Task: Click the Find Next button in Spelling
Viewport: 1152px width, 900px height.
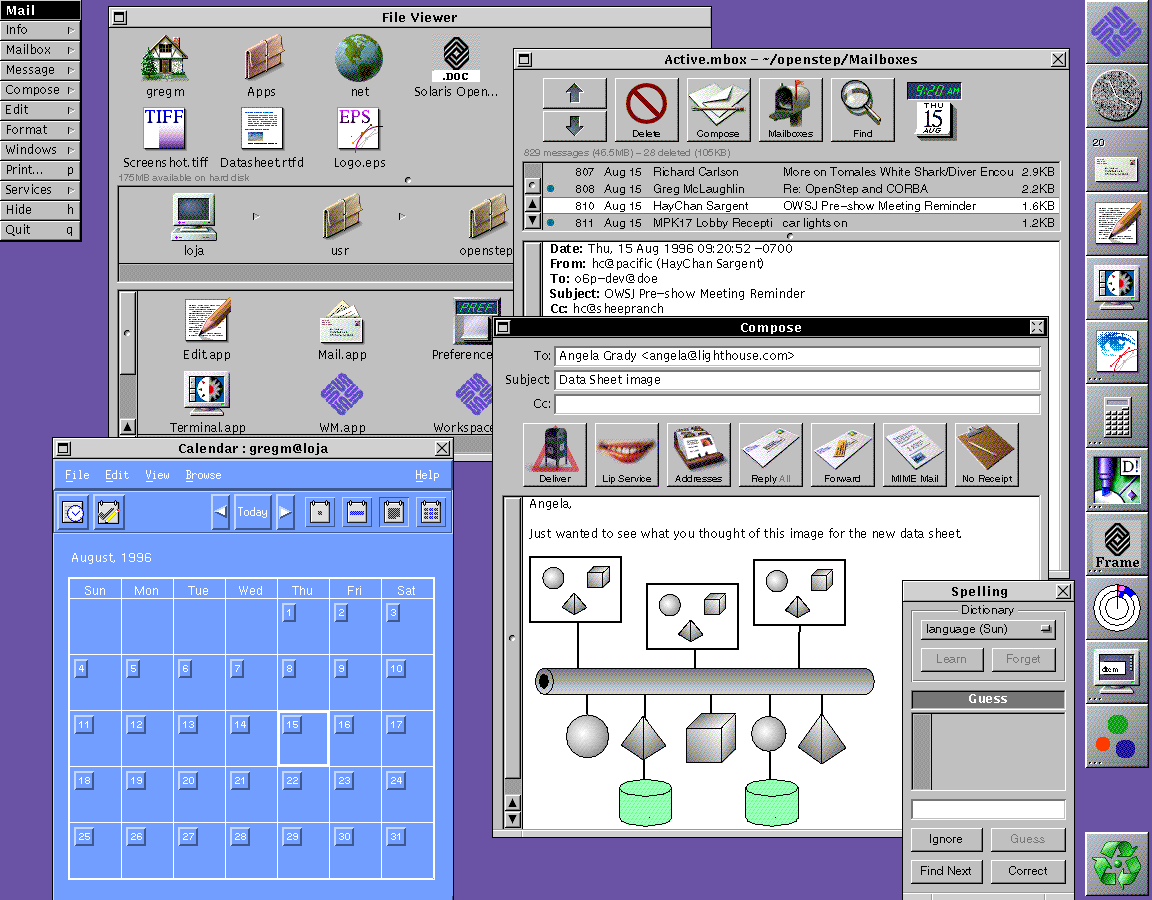Action: pyautogui.click(x=945, y=871)
